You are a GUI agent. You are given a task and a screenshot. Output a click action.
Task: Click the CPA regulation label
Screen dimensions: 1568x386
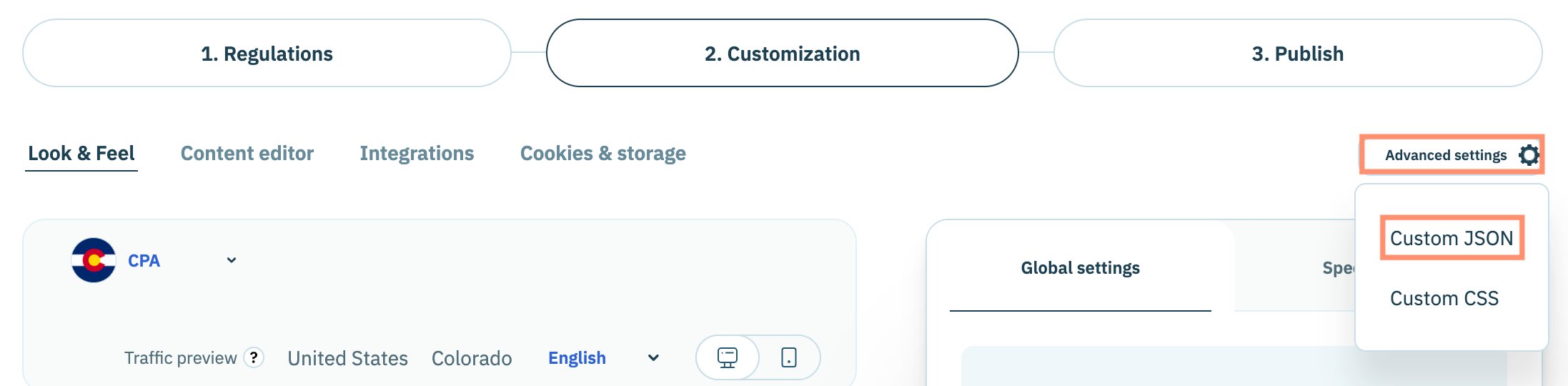pyautogui.click(x=144, y=261)
